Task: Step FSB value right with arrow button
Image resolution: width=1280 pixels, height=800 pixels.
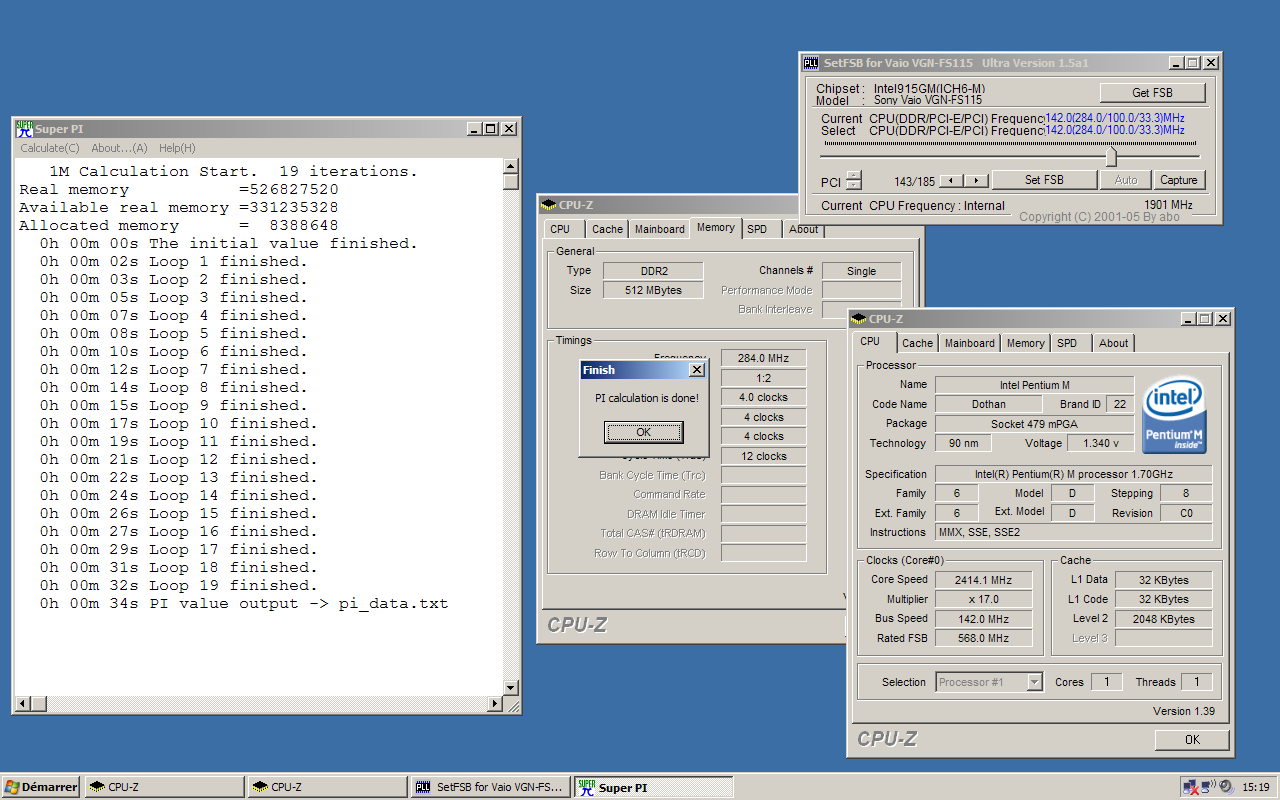Action: (977, 181)
